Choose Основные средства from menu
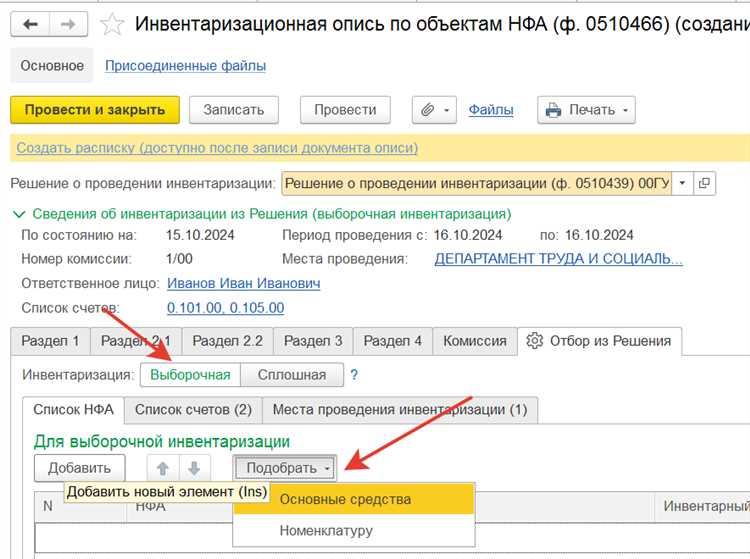Screen dimensions: 750x559 pos(354,499)
